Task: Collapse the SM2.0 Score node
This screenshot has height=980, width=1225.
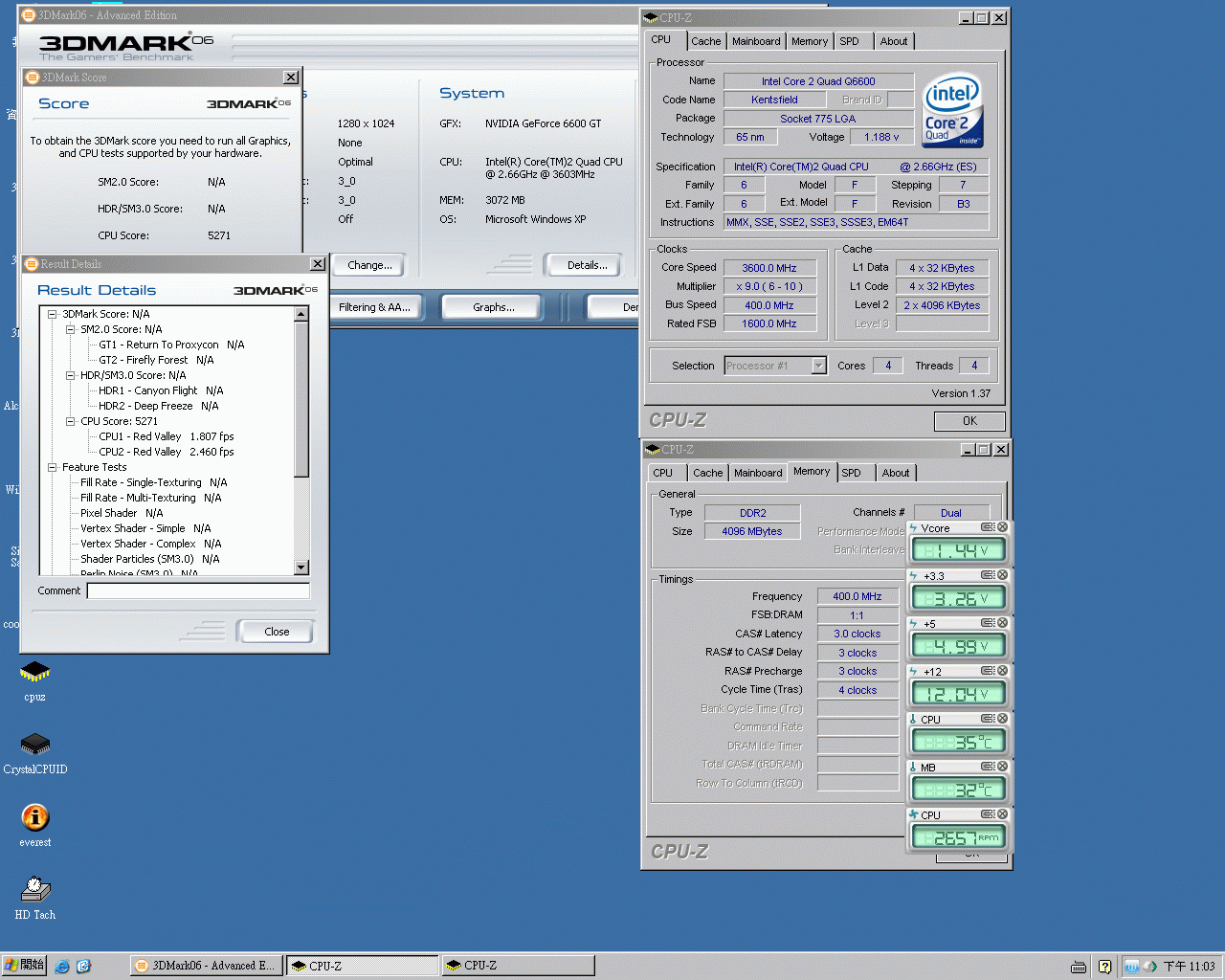Action: pos(71,329)
